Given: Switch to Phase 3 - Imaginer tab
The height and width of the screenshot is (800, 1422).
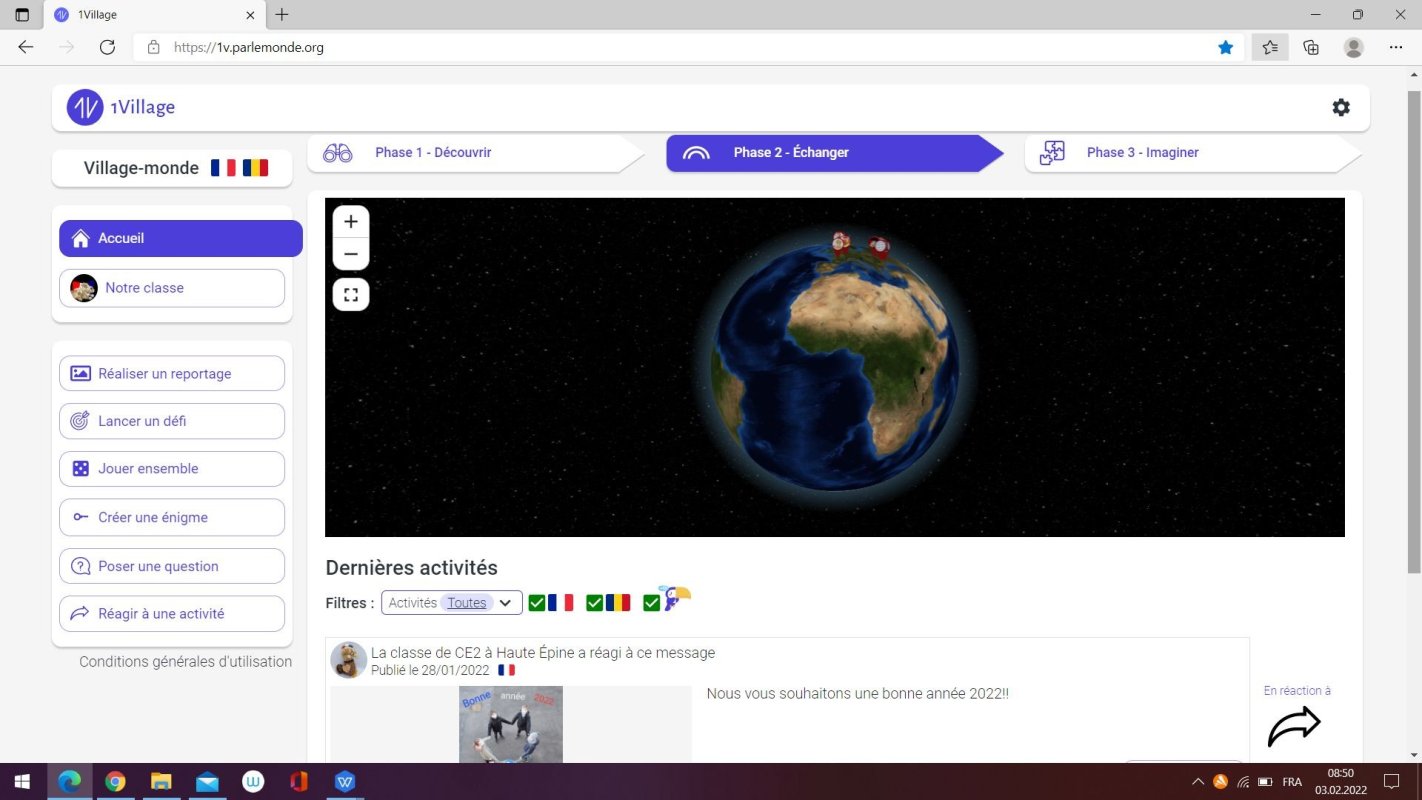Looking at the screenshot, I should [1142, 153].
